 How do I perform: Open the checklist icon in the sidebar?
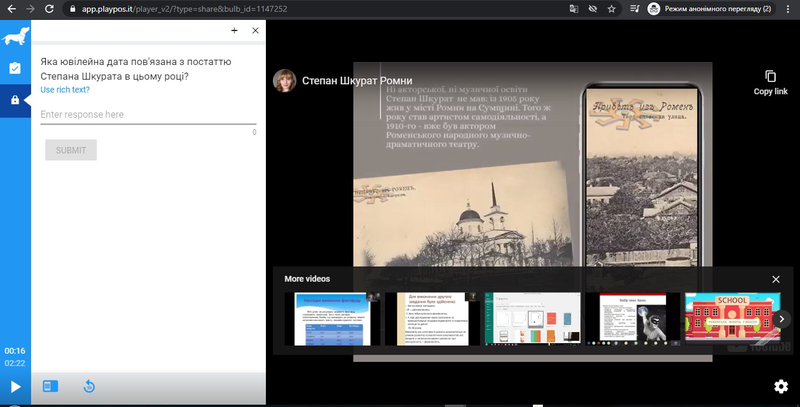pyautogui.click(x=15, y=69)
